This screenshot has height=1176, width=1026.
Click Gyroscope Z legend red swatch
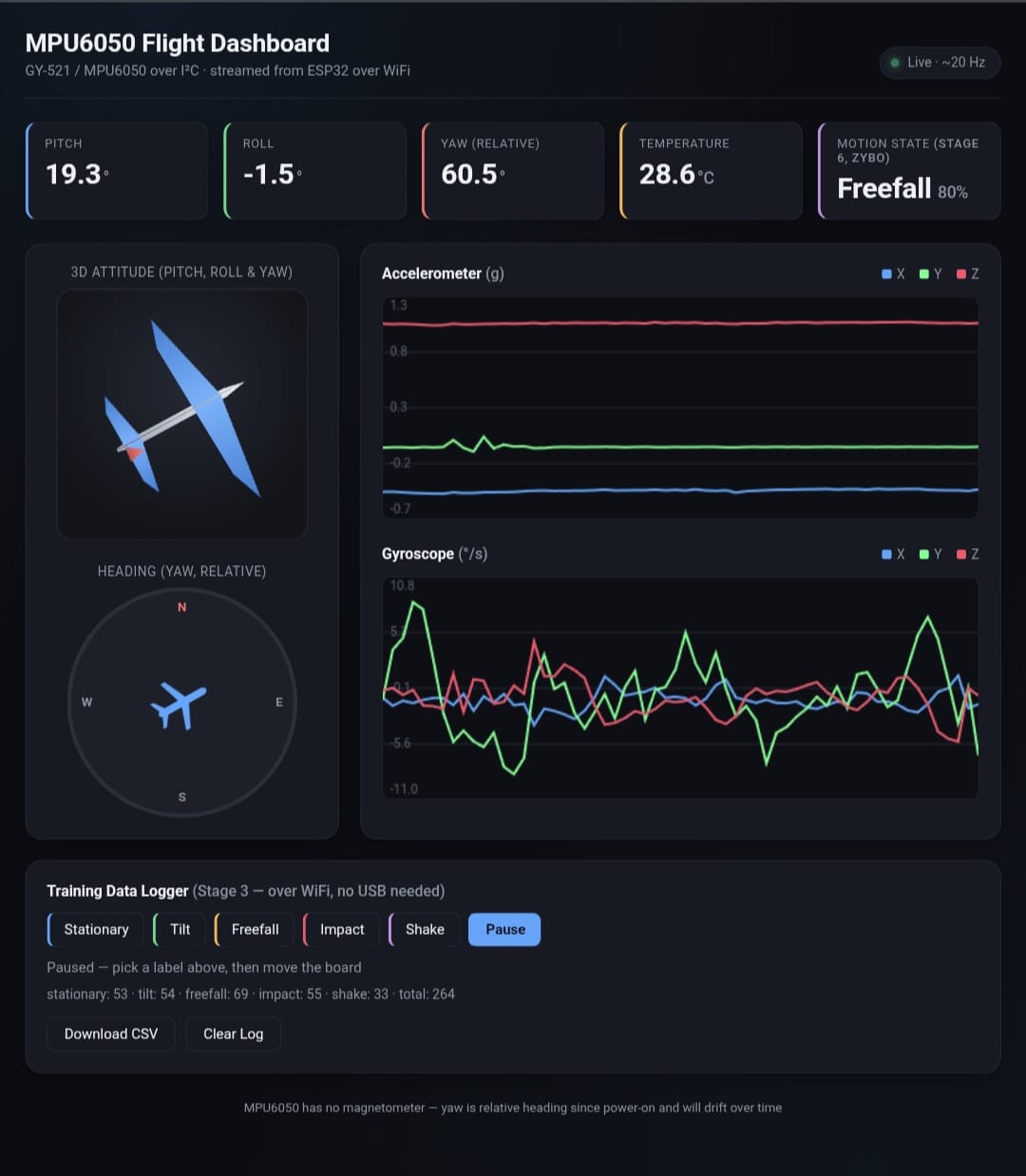(x=961, y=554)
